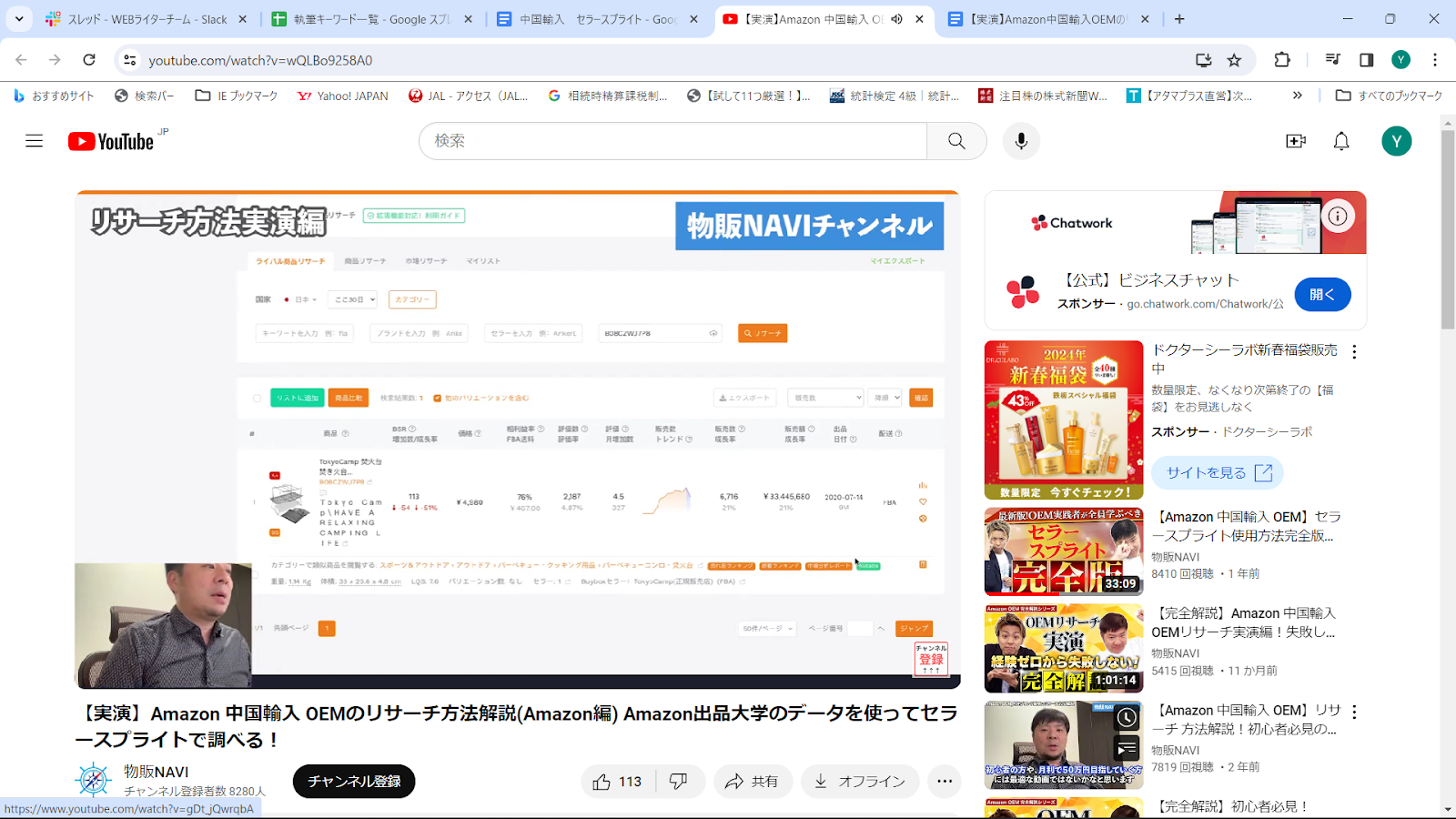Share the video with 共有 button
1456x819 pixels.
pos(753,782)
